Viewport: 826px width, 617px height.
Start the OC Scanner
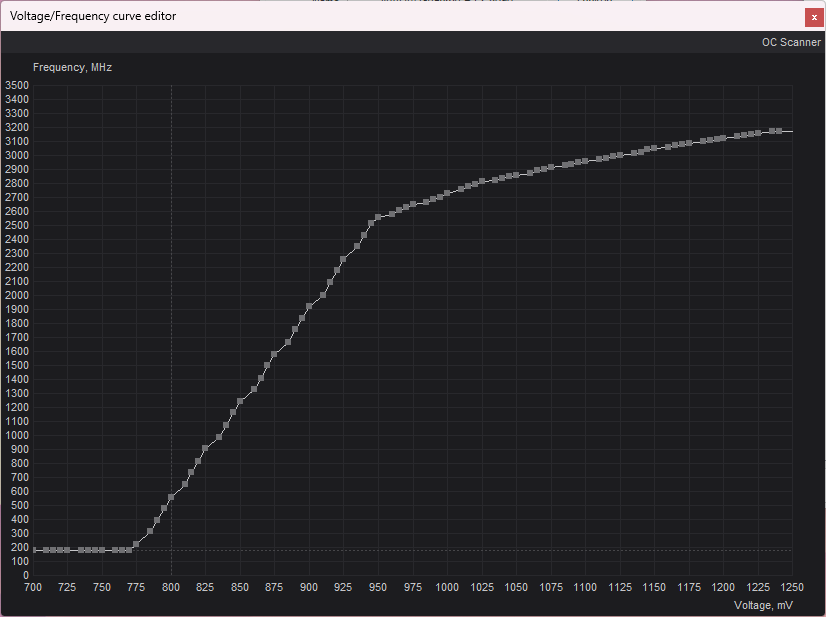click(x=790, y=42)
